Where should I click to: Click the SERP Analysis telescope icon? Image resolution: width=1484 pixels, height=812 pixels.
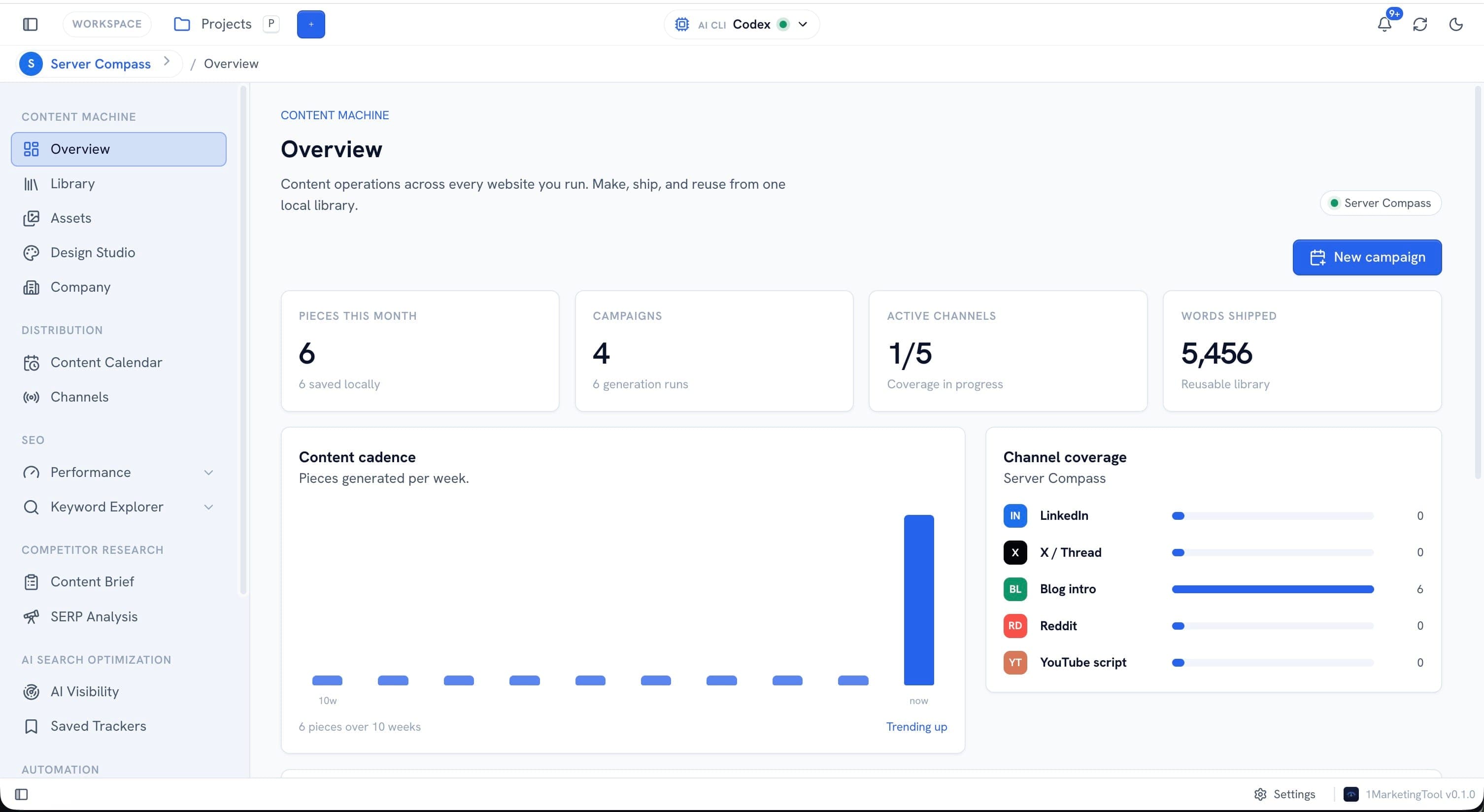(x=31, y=616)
